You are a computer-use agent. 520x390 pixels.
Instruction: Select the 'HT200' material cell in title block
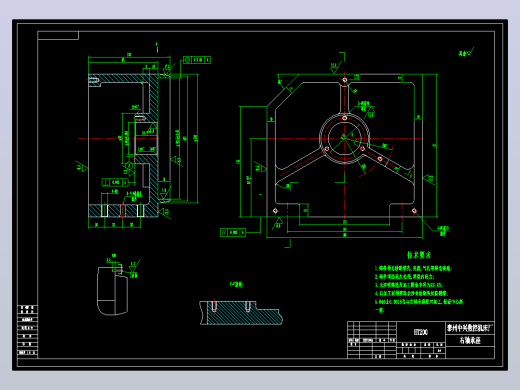421,332
